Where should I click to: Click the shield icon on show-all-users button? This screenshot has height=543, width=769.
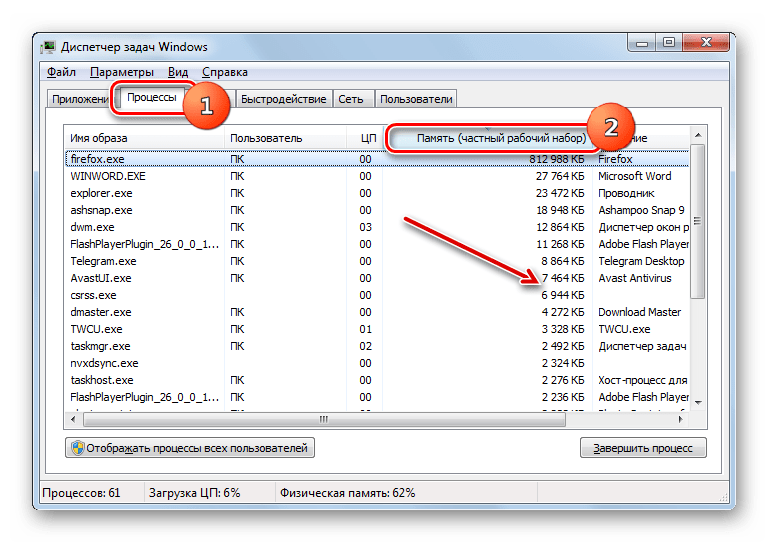76,448
